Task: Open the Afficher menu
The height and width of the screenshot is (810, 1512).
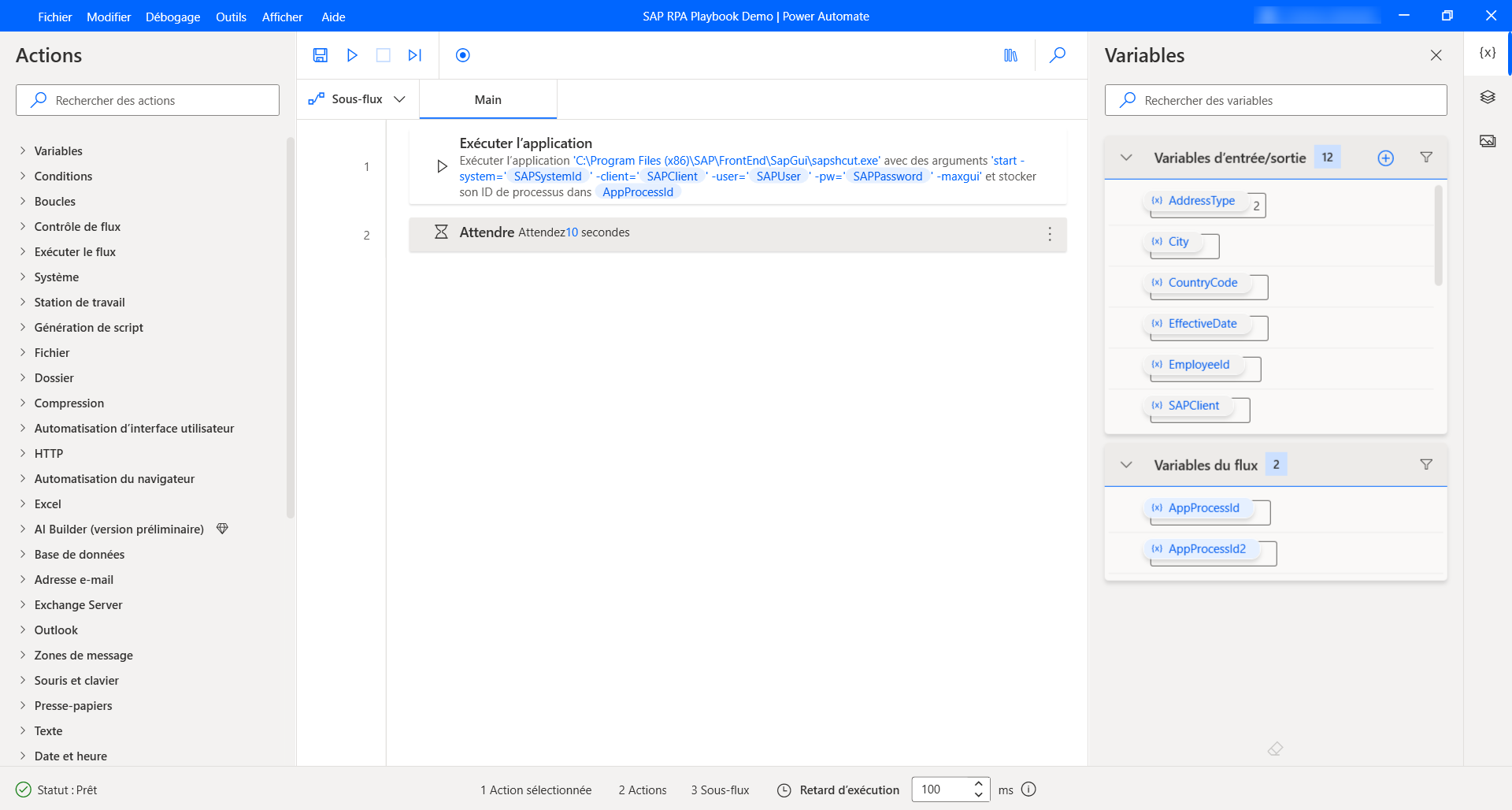Action: point(282,17)
